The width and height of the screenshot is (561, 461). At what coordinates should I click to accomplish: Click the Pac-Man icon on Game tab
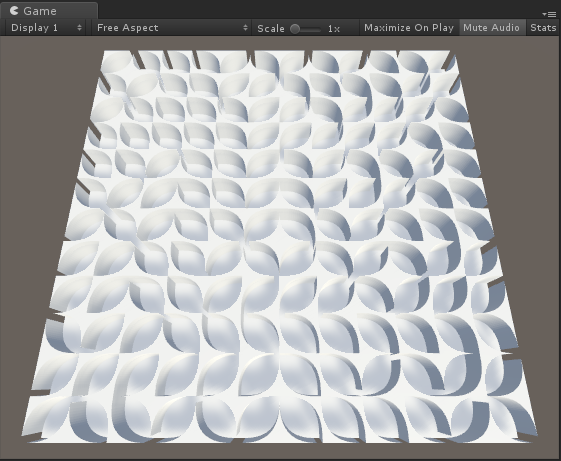[x=14, y=10]
